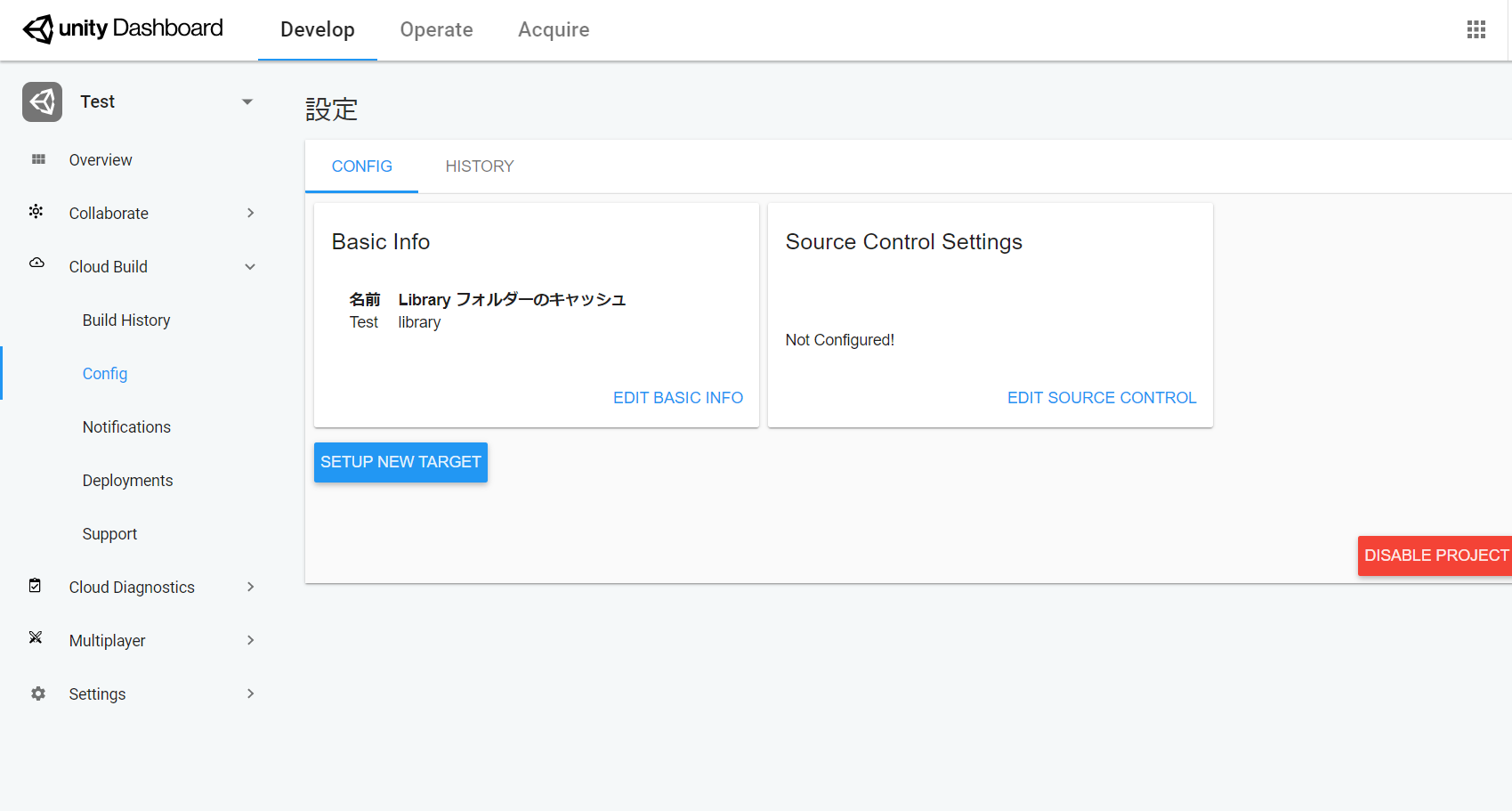Click the Cloud Build cloud icon
This screenshot has width=1512, height=811.
click(x=36, y=263)
